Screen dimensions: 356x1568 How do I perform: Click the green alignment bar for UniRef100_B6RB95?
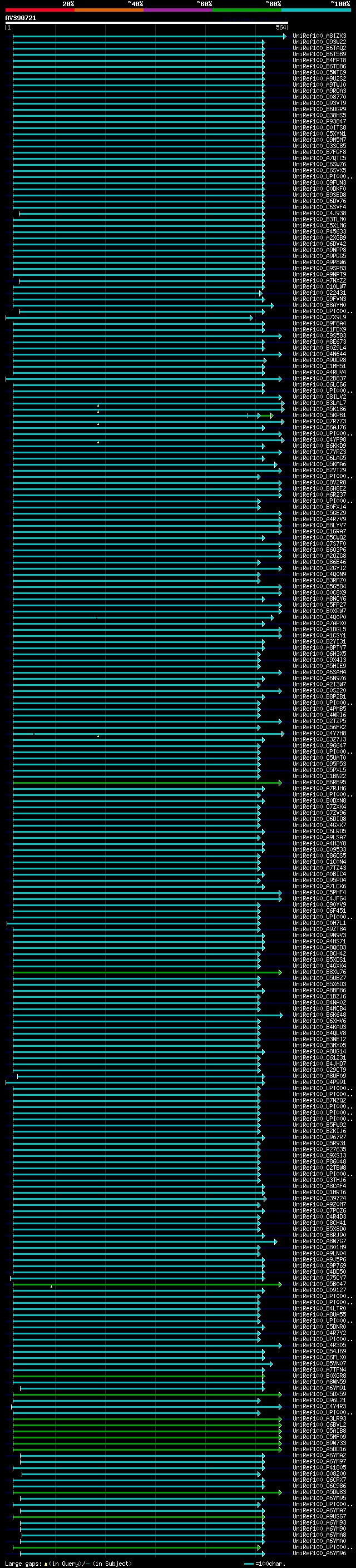click(x=147, y=783)
